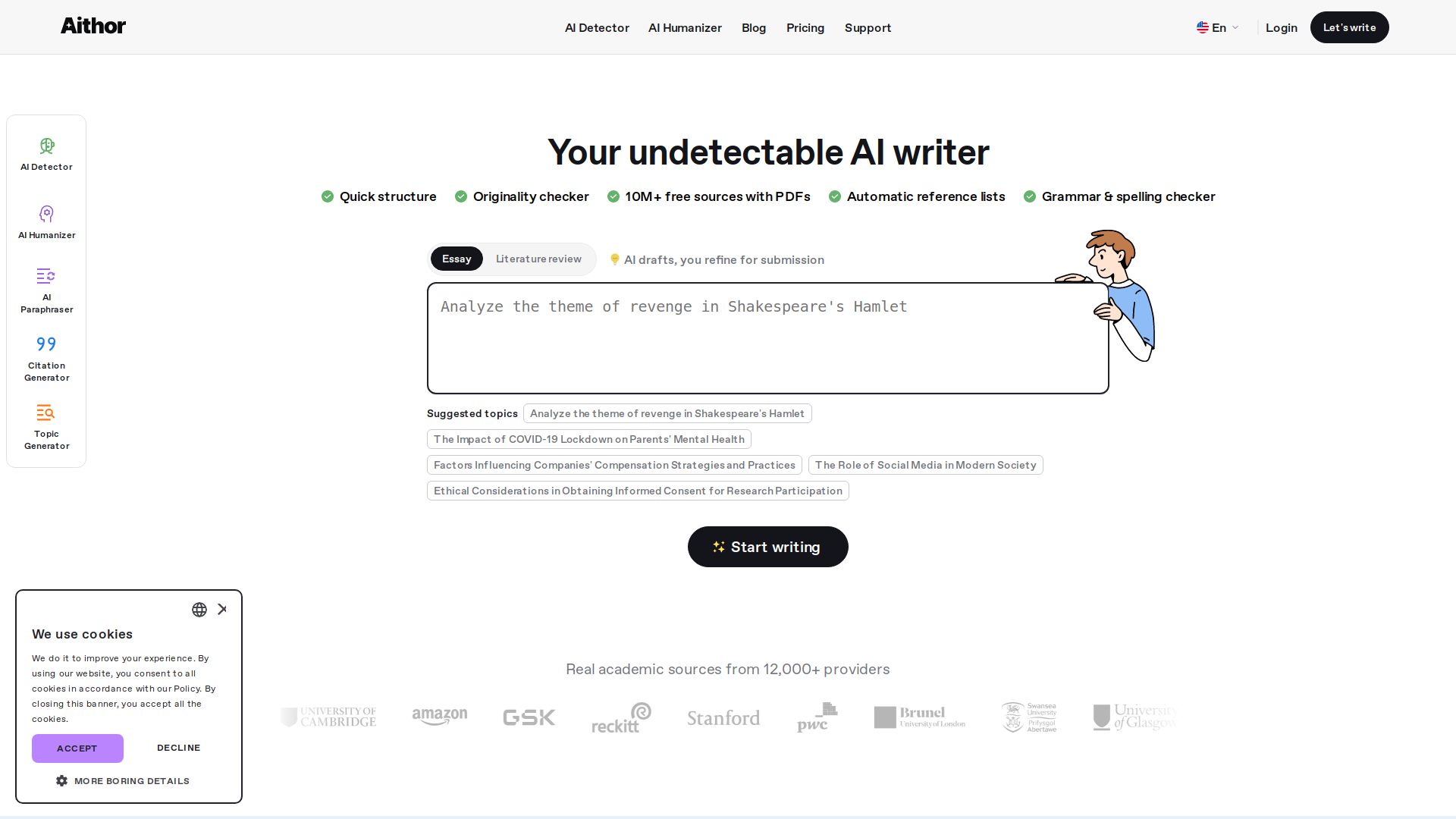Switch to the Essay mode toggle
The image size is (1456, 819).
(x=457, y=259)
